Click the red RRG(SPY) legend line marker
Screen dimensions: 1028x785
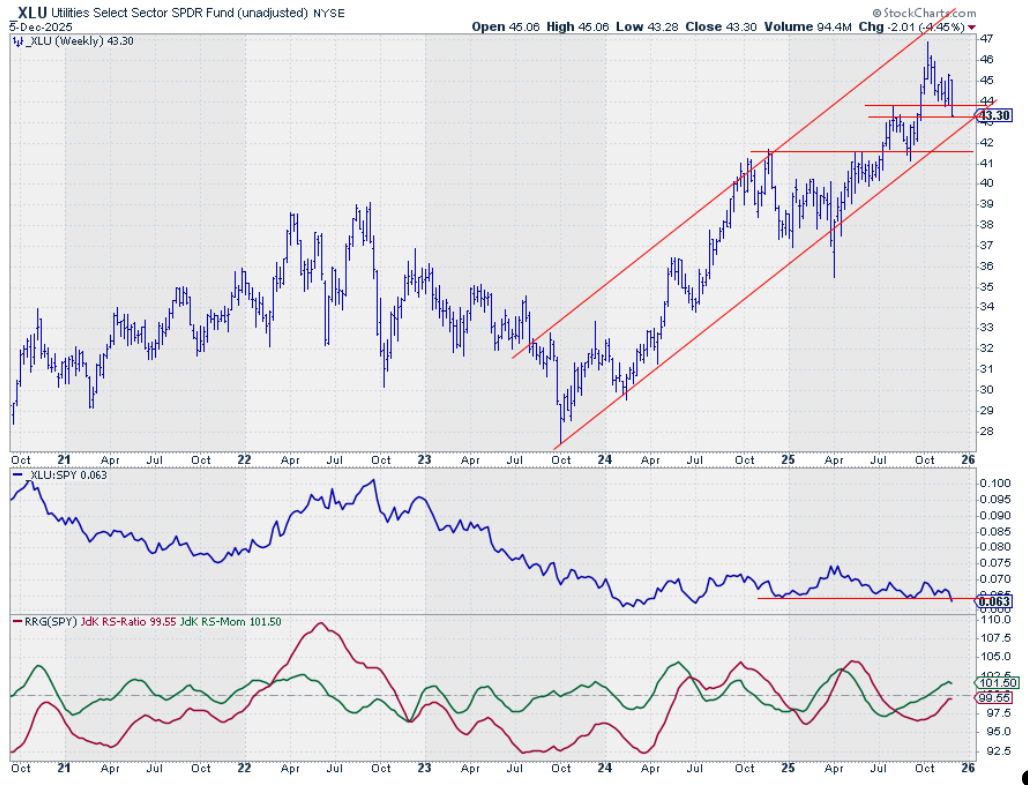(x=16, y=622)
